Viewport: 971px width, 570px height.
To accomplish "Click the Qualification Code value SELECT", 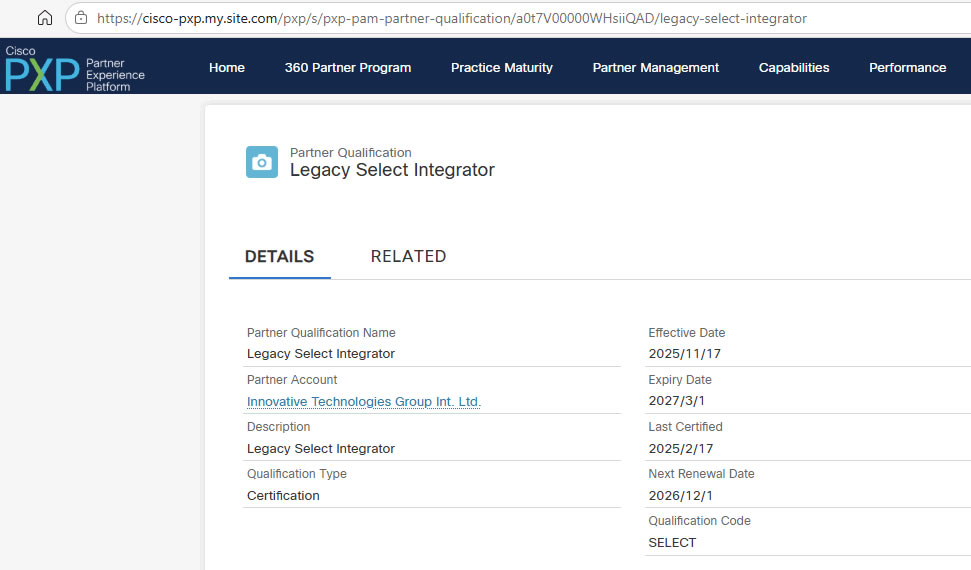I will (672, 542).
